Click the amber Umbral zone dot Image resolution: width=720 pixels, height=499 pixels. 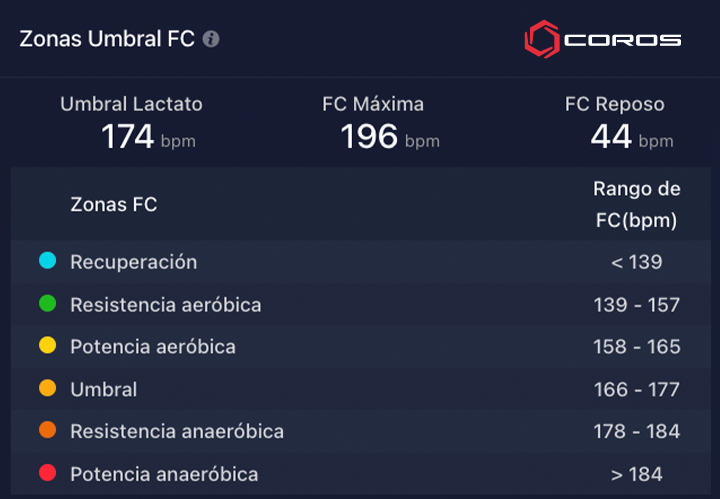pyautogui.click(x=47, y=388)
